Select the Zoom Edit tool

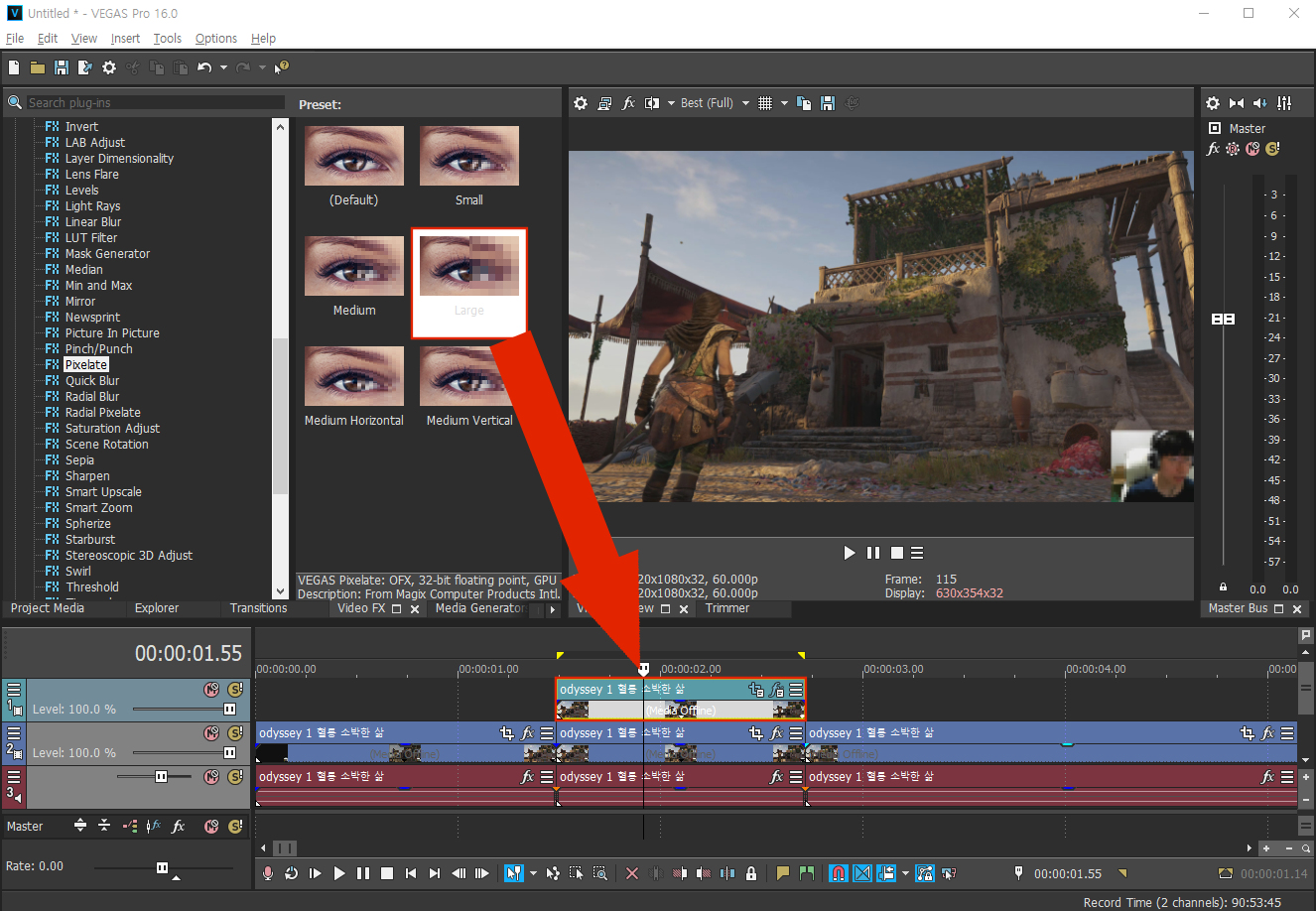pos(600,873)
